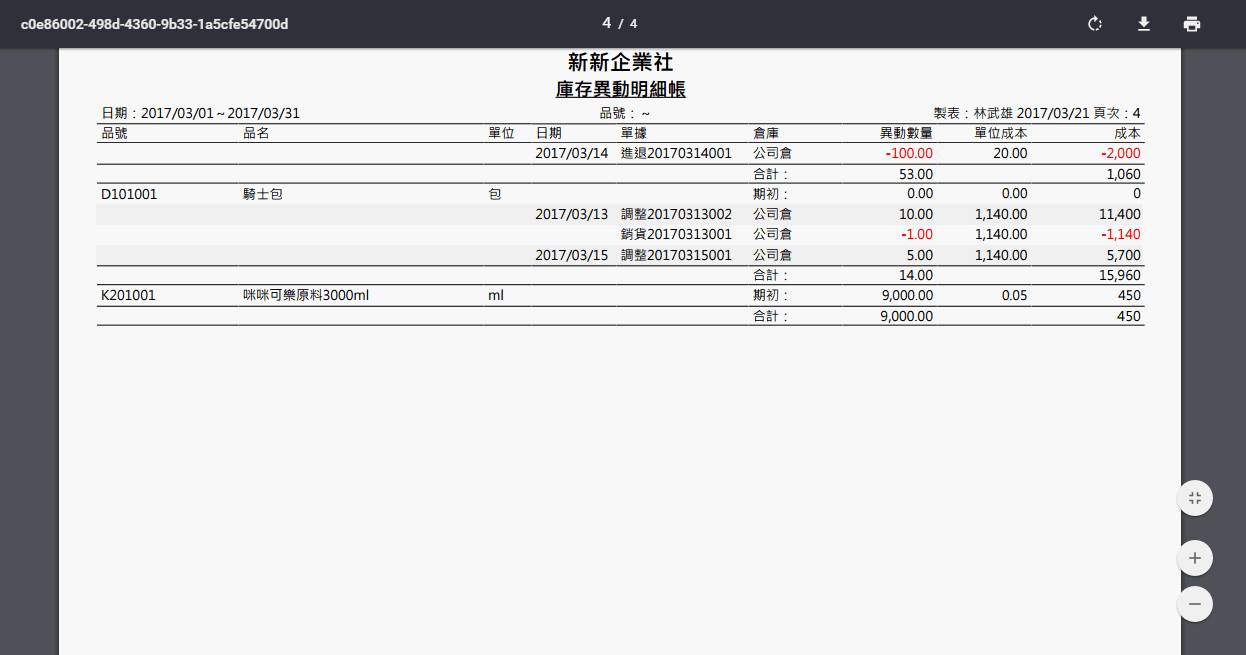Viewport: 1246px width, 655px height.
Task: Click column header 單位成本
Action: [x=1001, y=133]
